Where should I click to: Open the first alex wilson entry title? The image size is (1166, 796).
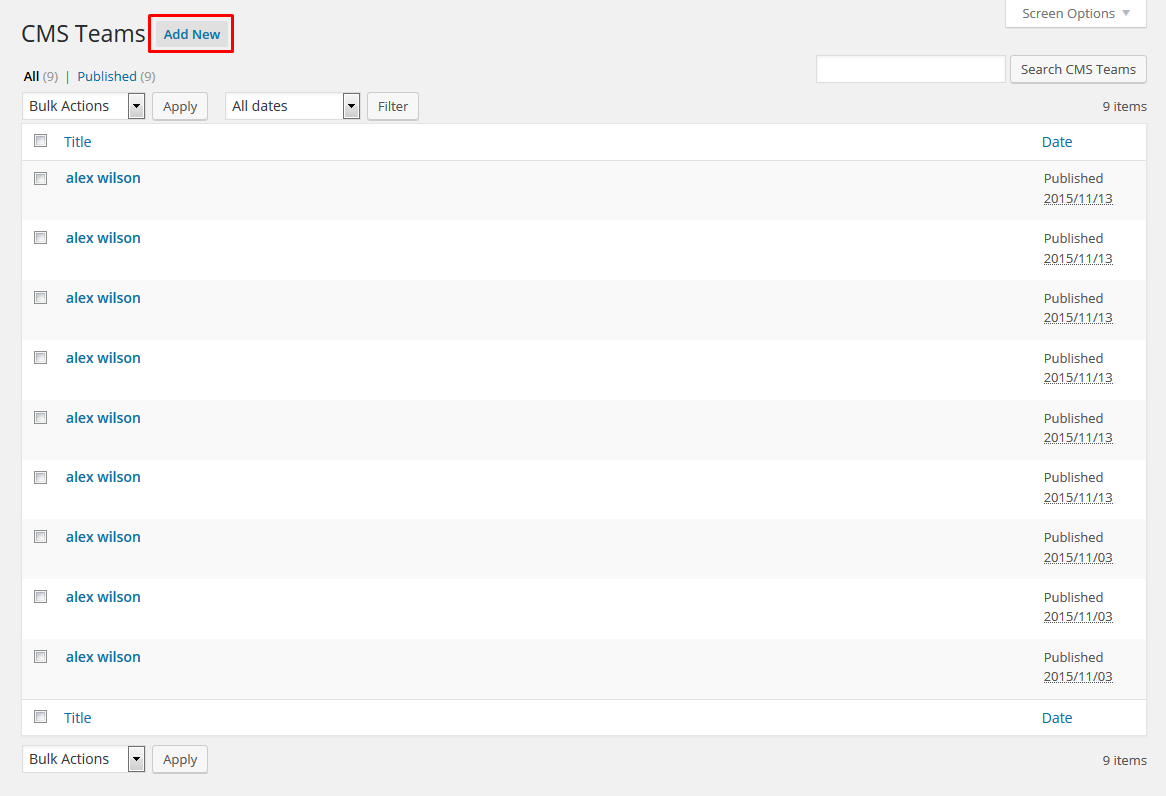(x=103, y=179)
